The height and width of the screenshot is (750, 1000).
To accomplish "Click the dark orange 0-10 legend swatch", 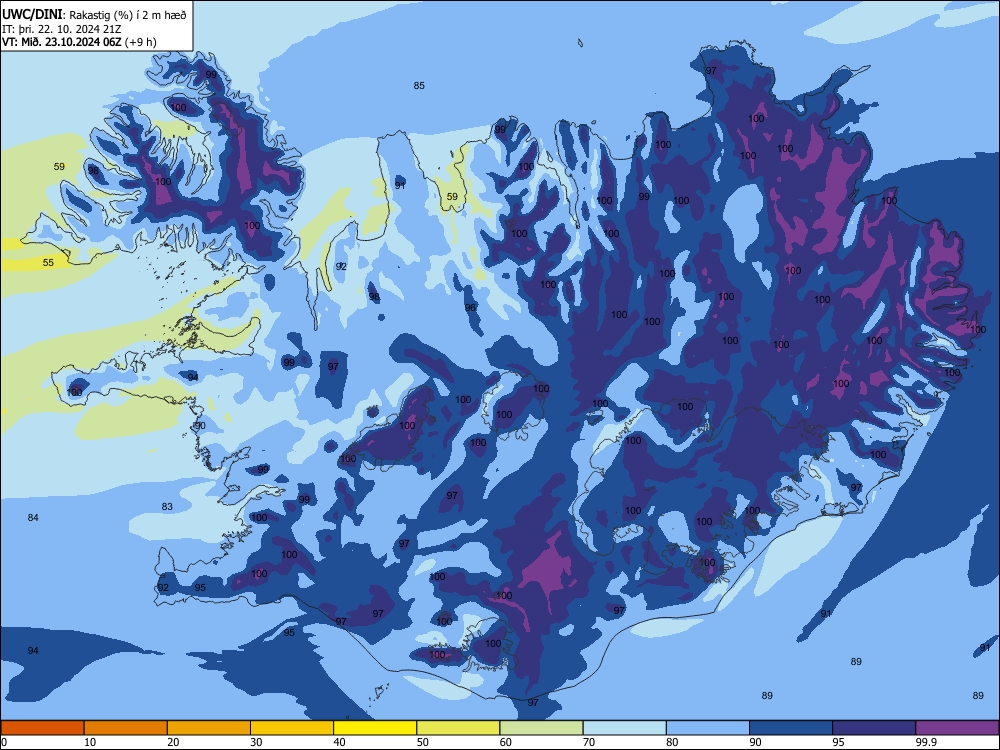I will 42,728.
